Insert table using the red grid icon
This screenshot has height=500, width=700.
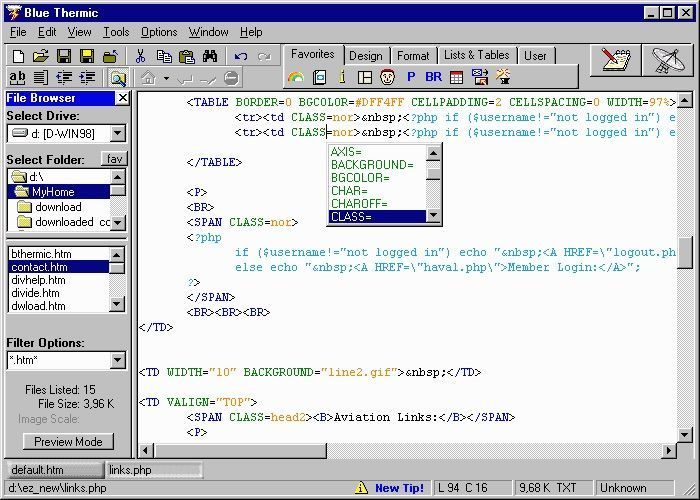[x=456, y=78]
